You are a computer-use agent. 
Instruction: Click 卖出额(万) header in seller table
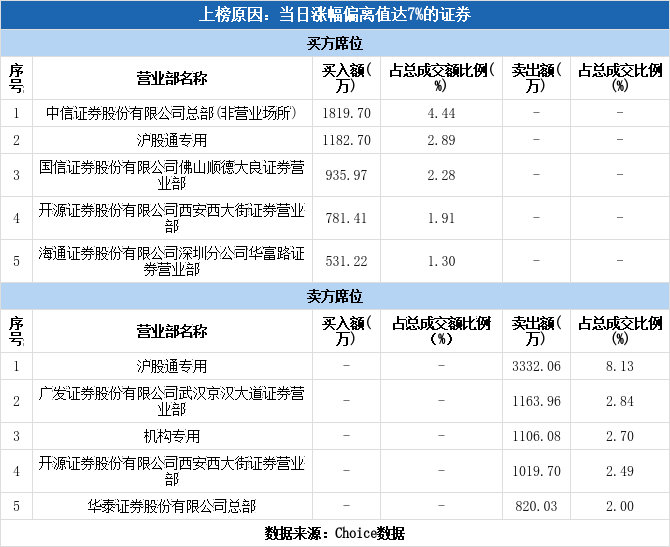coord(536,331)
